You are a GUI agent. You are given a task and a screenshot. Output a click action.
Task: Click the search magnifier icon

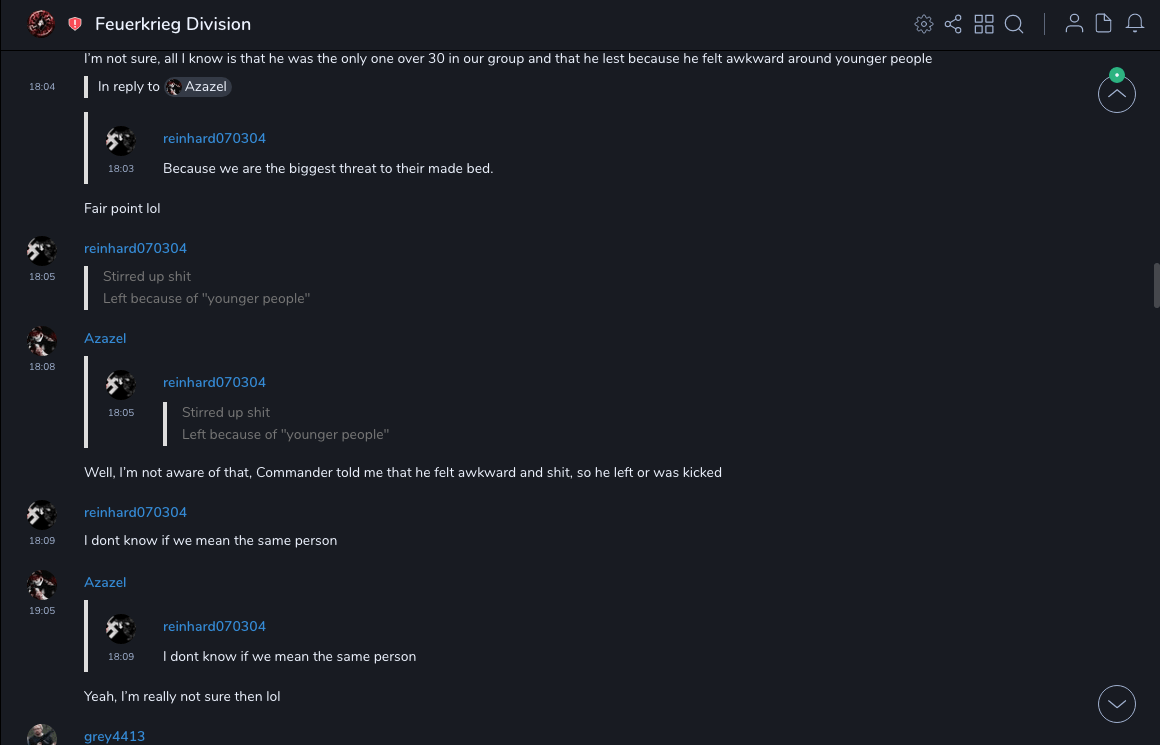tap(1014, 24)
